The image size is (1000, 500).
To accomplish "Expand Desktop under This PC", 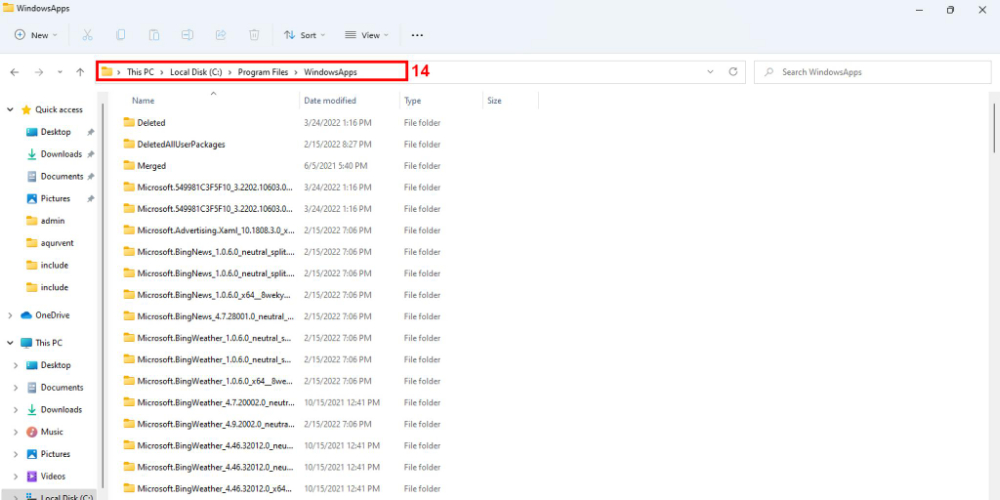I will click(16, 365).
